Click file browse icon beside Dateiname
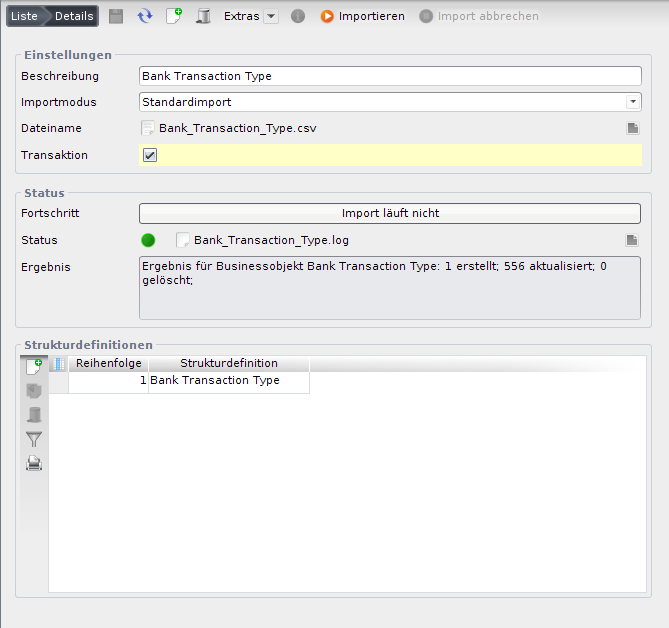The image size is (669, 628). tap(632, 128)
